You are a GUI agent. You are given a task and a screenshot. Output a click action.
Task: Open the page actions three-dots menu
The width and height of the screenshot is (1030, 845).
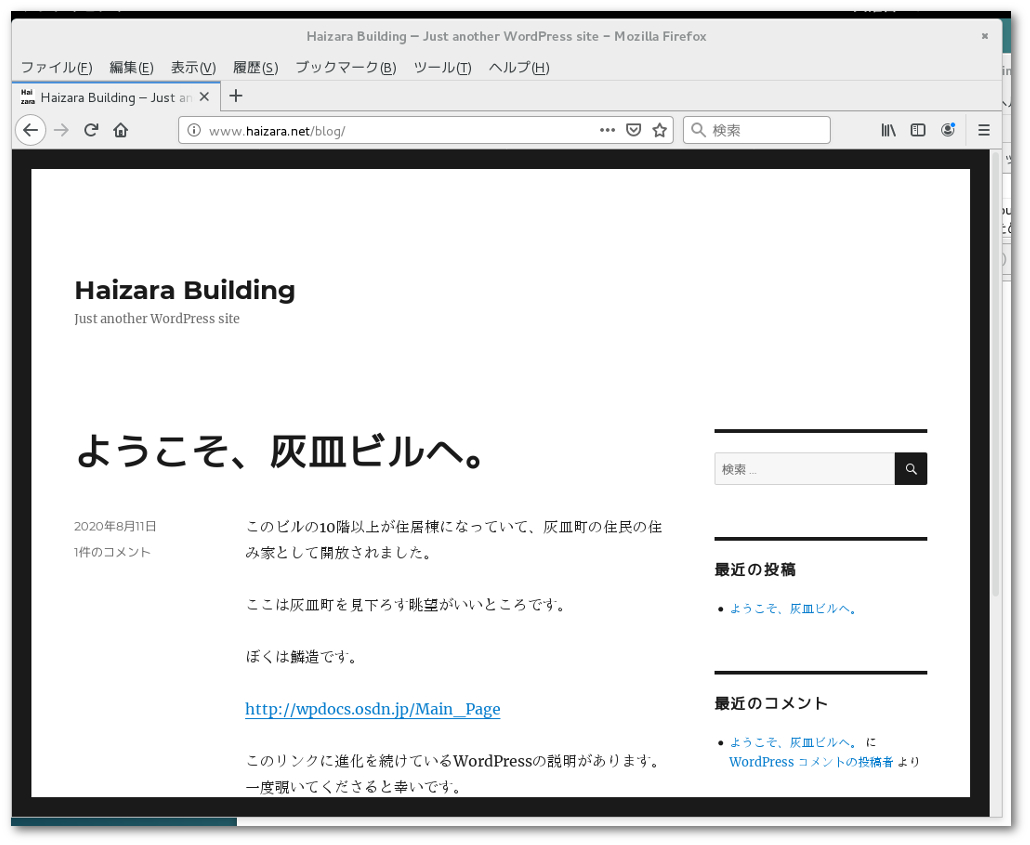click(607, 130)
